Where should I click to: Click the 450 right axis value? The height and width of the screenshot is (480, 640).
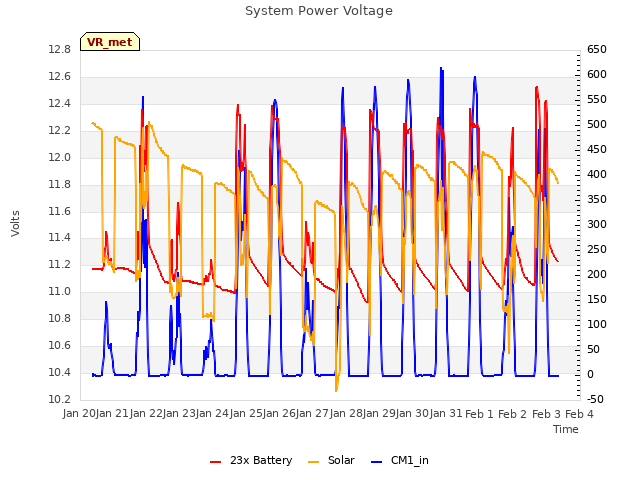pos(597,150)
